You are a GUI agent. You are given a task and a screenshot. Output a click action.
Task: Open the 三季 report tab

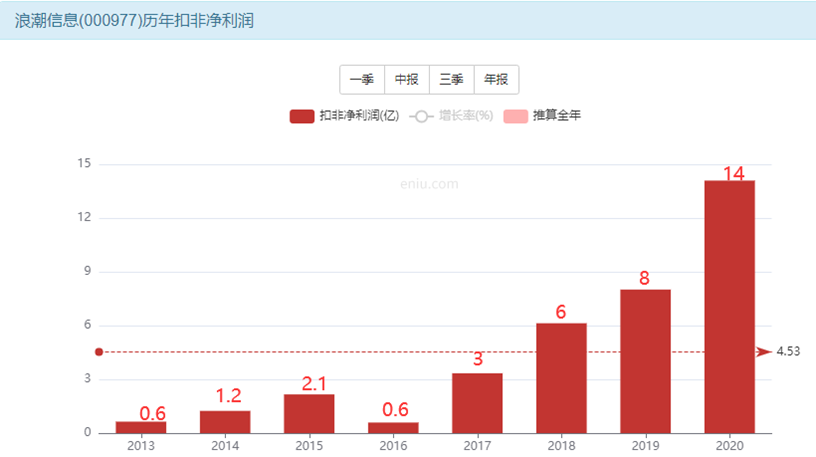point(452,80)
